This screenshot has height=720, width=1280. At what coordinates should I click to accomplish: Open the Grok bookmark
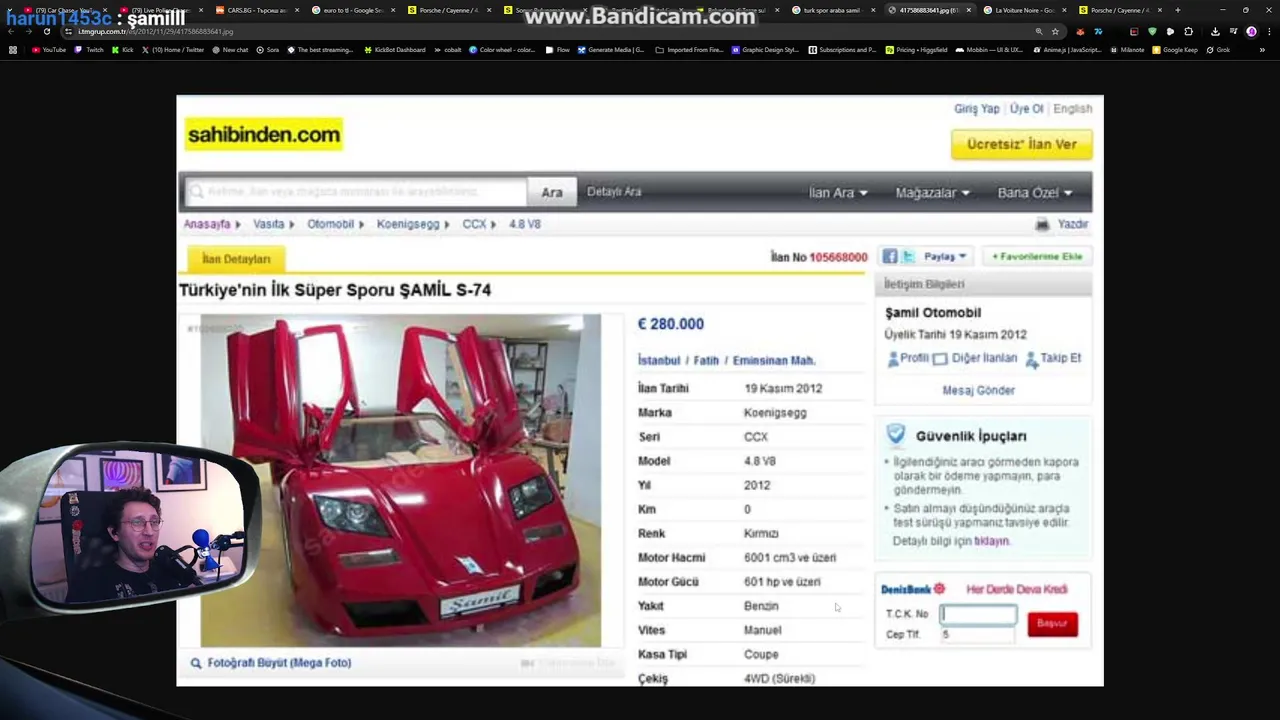(1217, 50)
